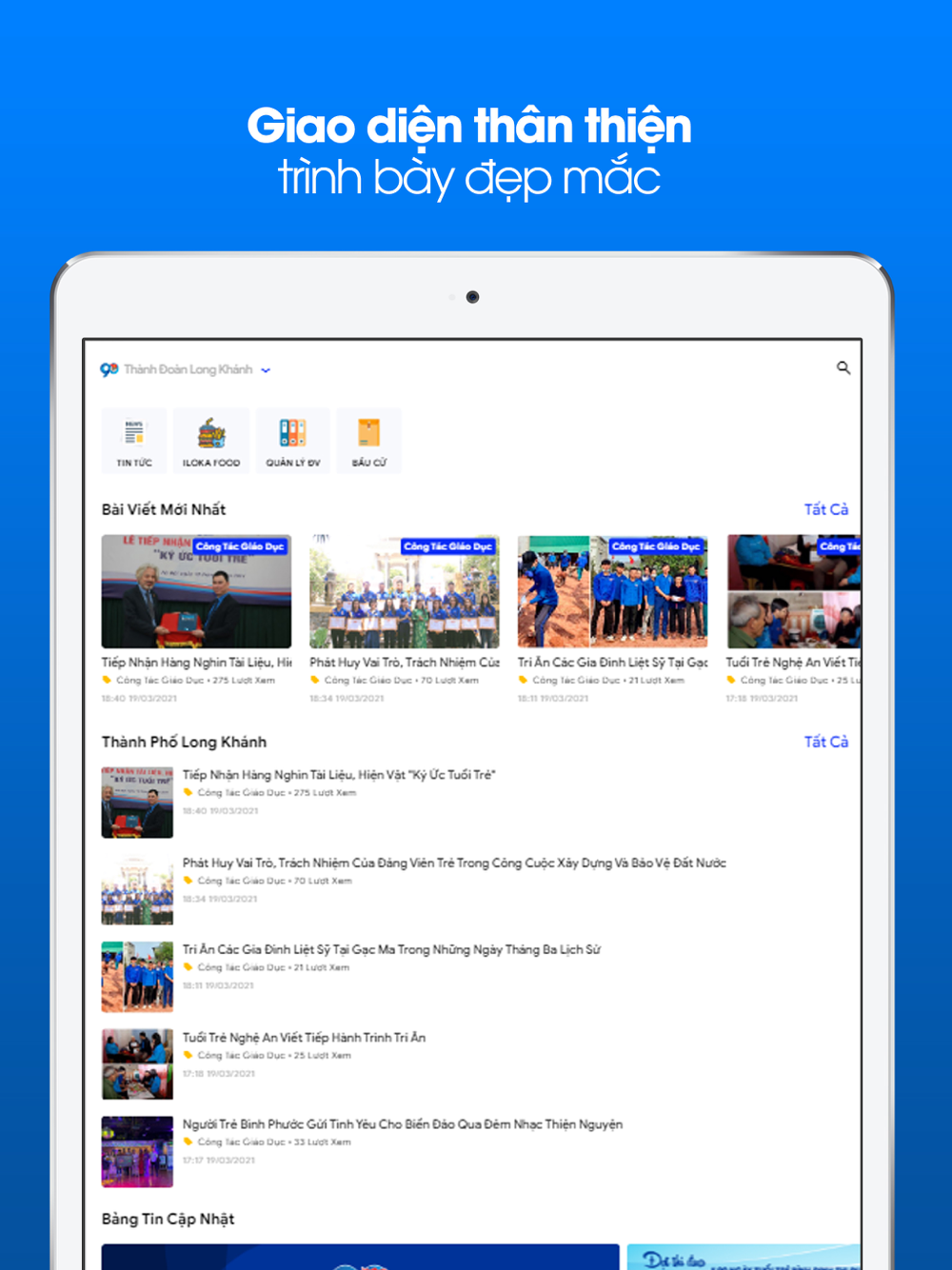Select the Công Tác Giáo Dục tag on first card

tap(241, 546)
